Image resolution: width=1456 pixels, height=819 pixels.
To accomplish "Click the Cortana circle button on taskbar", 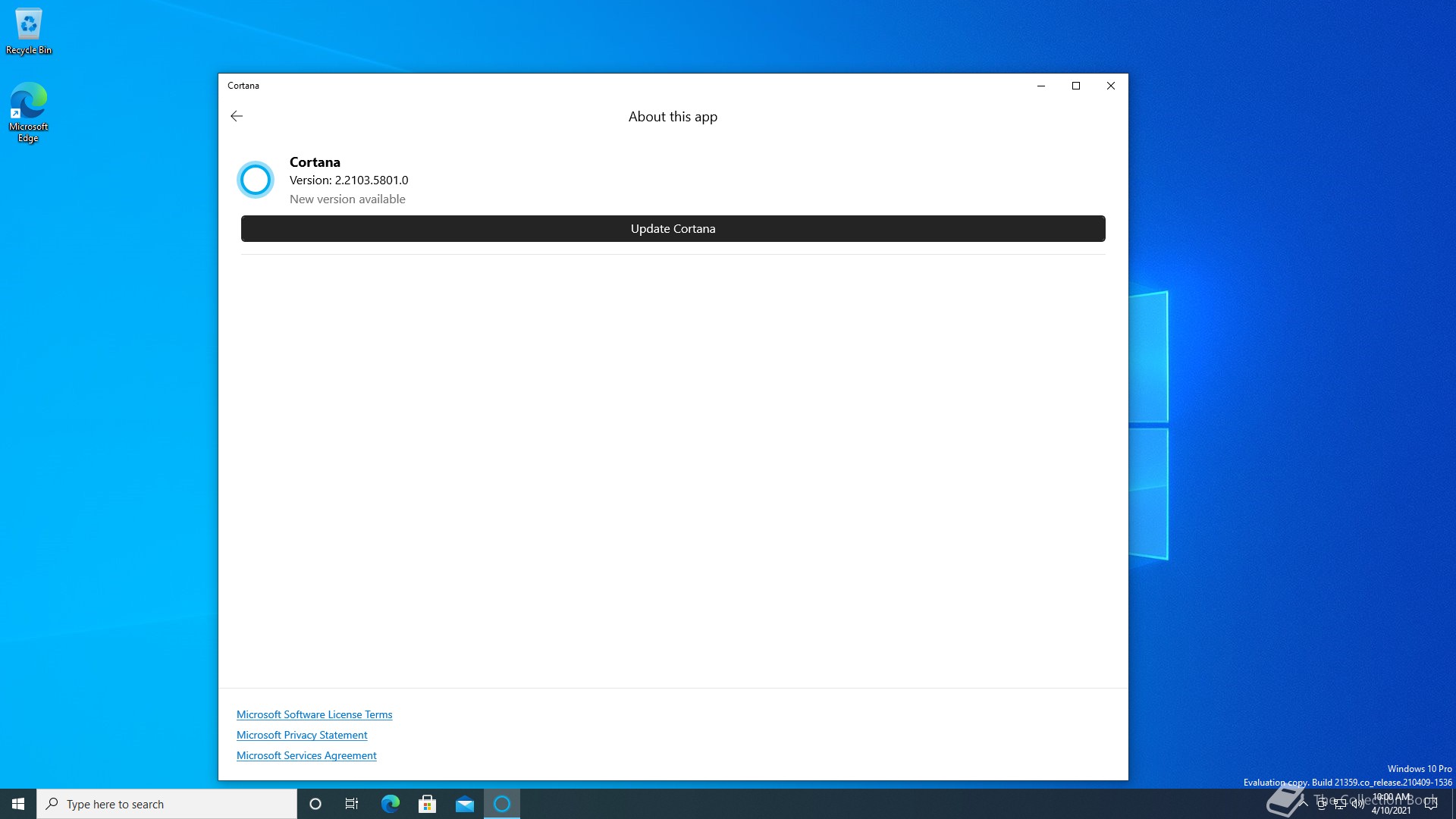I will (315, 804).
